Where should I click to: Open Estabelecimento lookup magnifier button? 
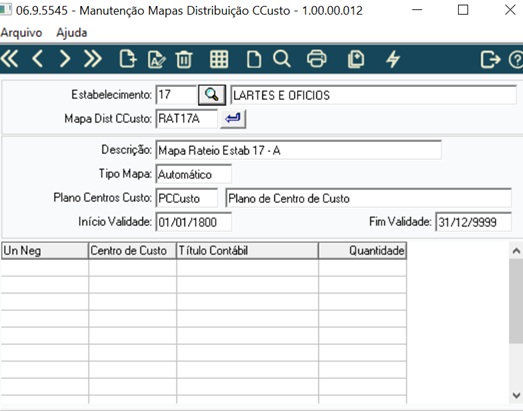coord(212,95)
